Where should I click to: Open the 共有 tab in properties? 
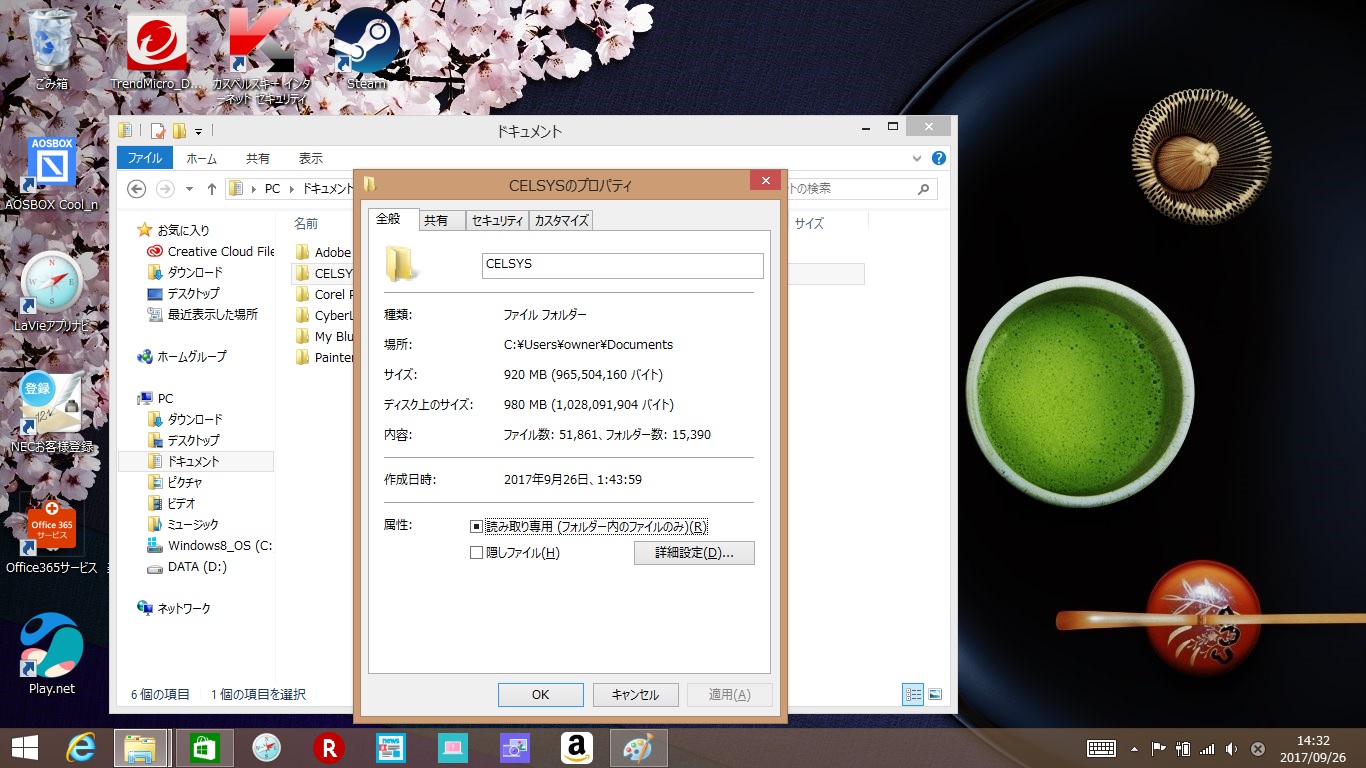(436, 221)
